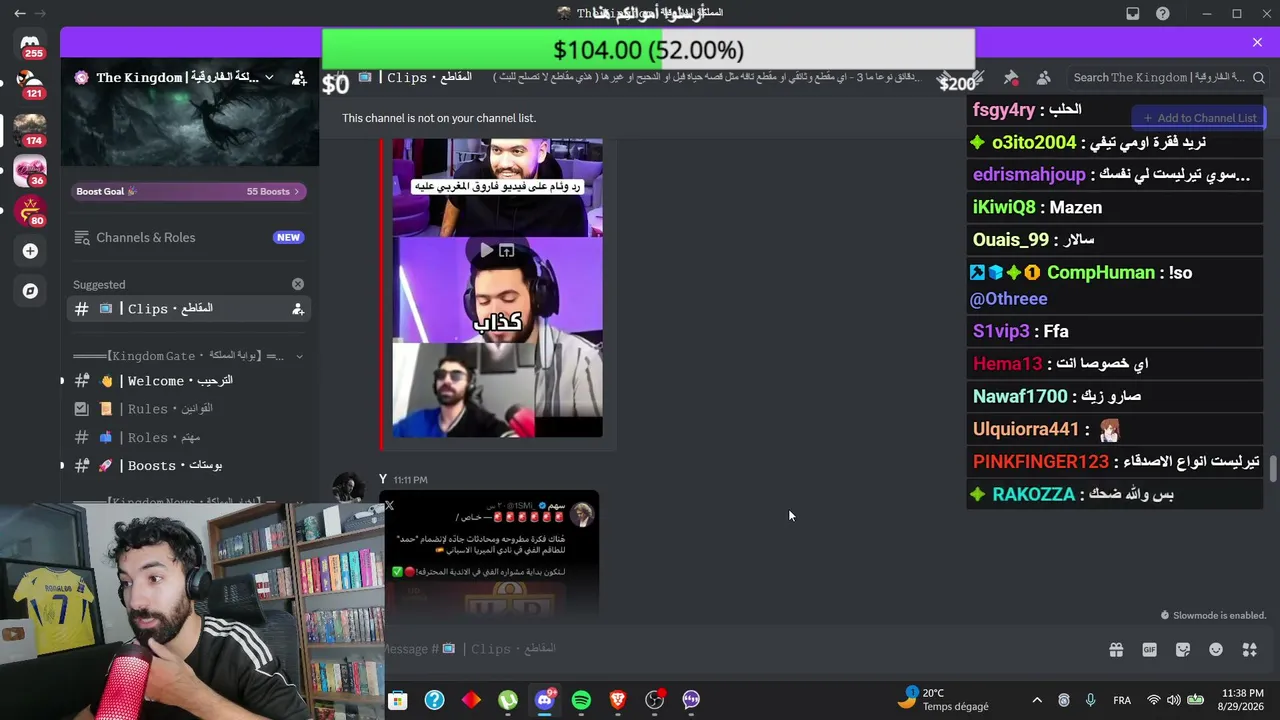Show hidden system tray icons
Screen dimensions: 1280x720
coord(1037,700)
